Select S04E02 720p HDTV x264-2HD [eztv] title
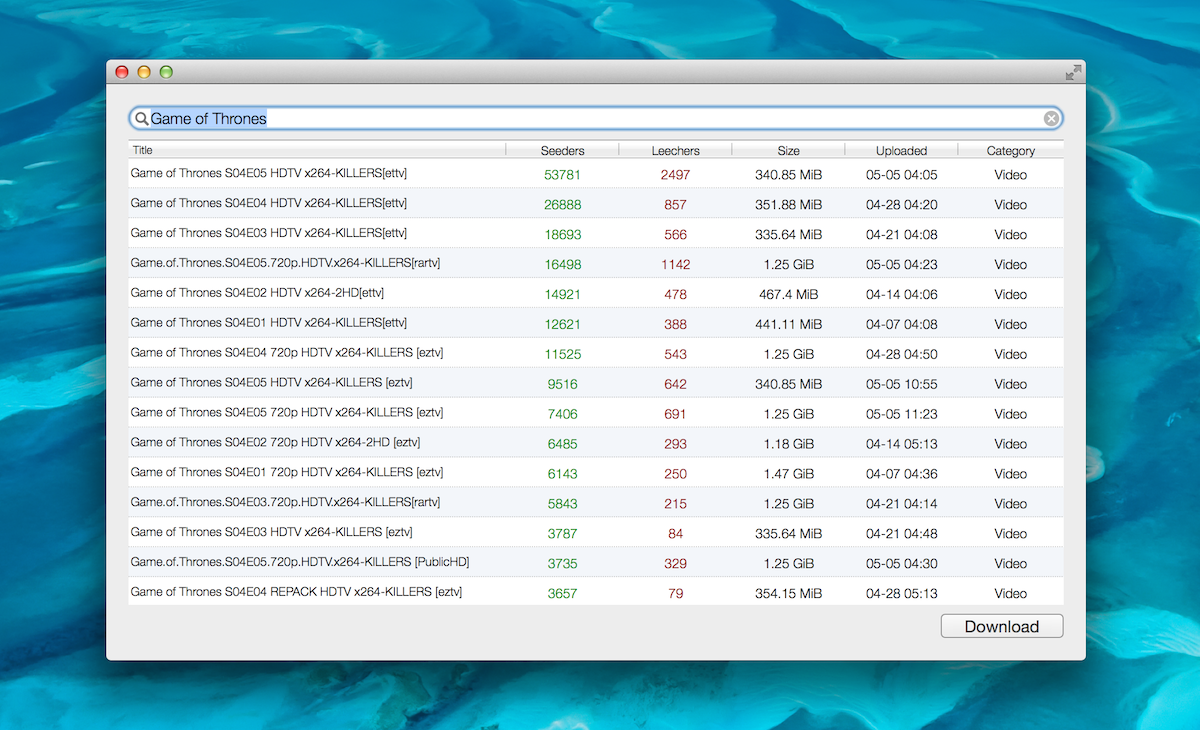Image resolution: width=1200 pixels, height=730 pixels. tap(276, 443)
